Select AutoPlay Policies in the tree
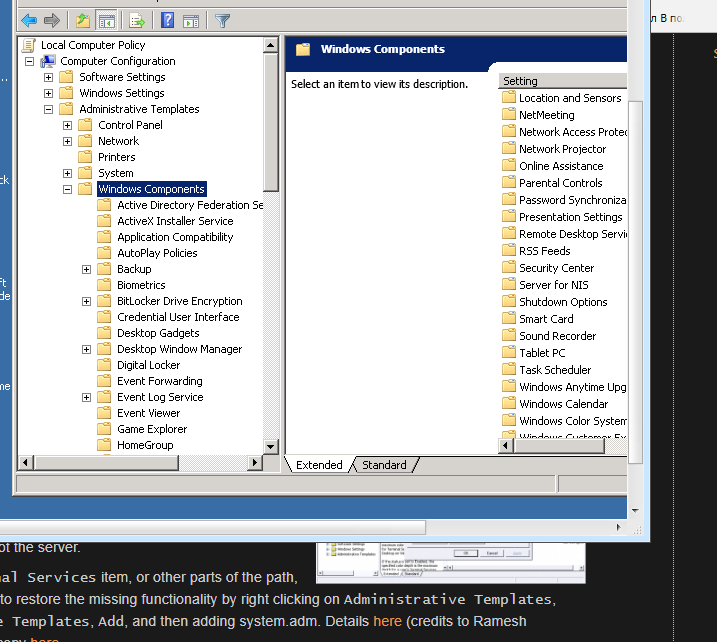This screenshot has width=717, height=642. click(x=157, y=253)
